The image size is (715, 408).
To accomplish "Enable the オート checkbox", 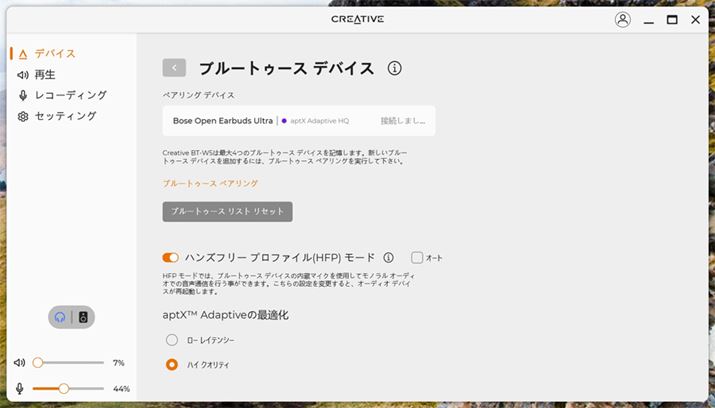I will click(417, 258).
